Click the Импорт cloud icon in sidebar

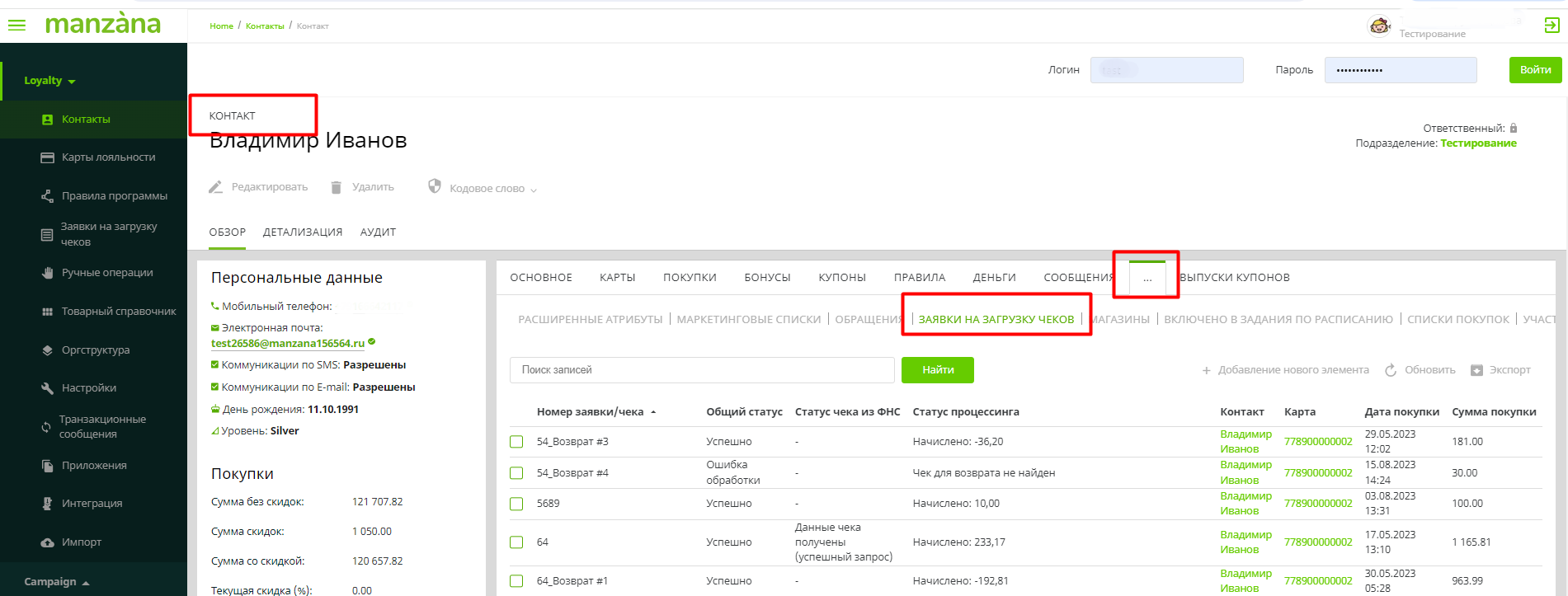click(x=47, y=542)
